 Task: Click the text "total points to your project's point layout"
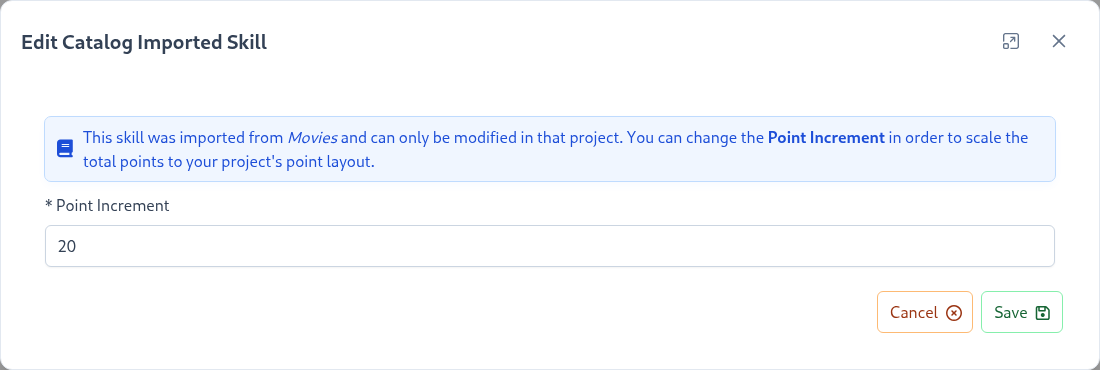[227, 162]
